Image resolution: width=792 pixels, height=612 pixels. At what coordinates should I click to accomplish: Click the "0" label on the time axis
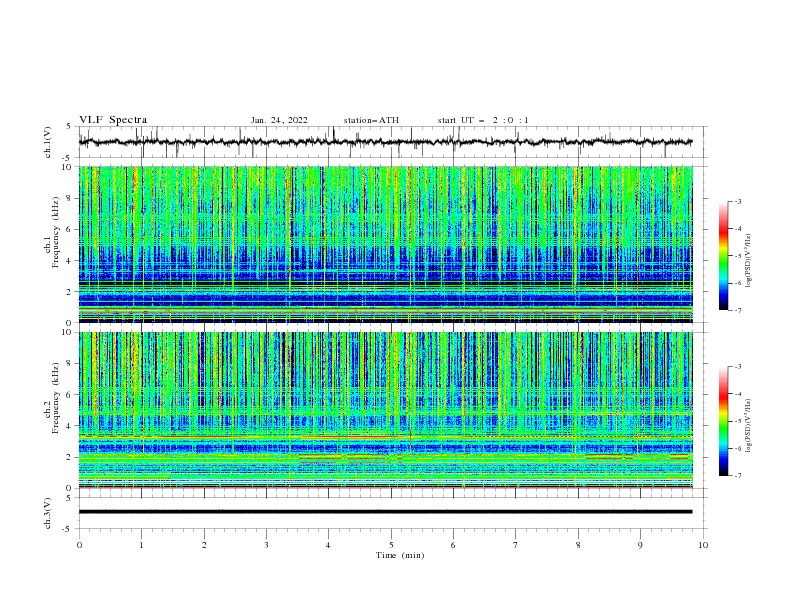click(x=79, y=545)
